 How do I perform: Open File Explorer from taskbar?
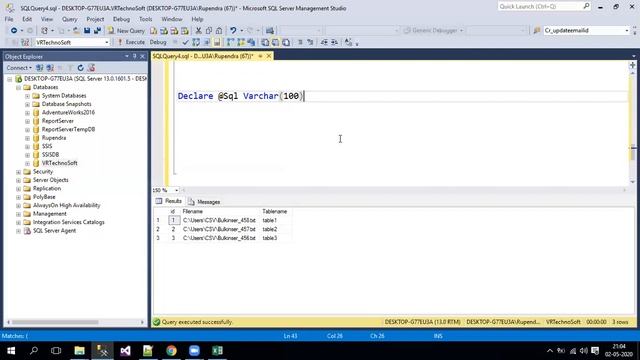[x=80, y=351]
